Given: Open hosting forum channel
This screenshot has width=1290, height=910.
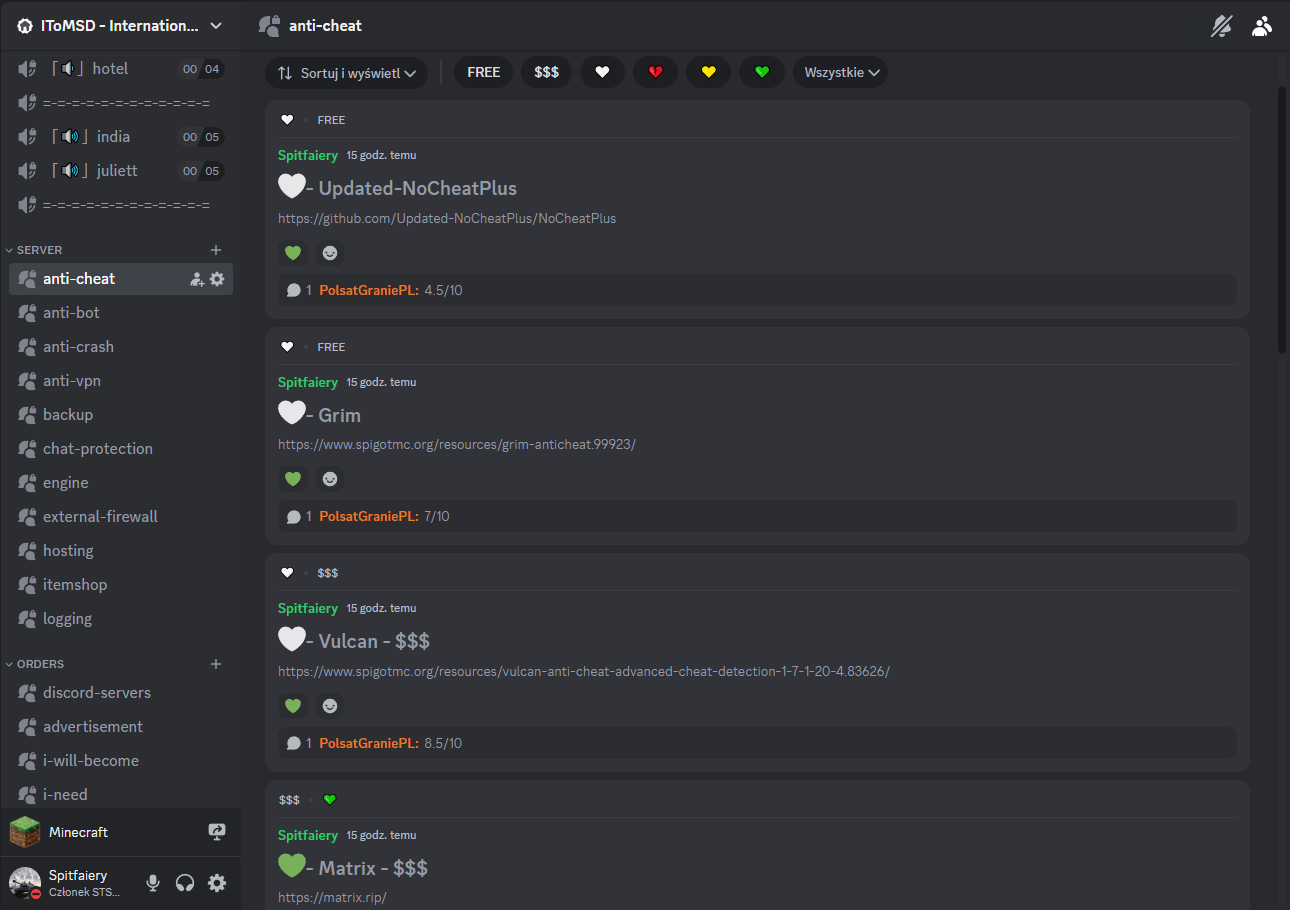Looking at the screenshot, I should [121, 551].
